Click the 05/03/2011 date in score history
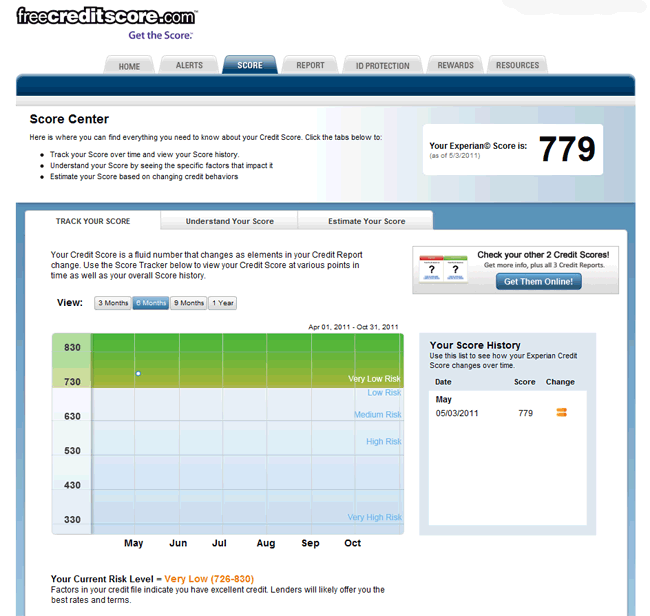This screenshot has height=616, width=650. point(457,413)
